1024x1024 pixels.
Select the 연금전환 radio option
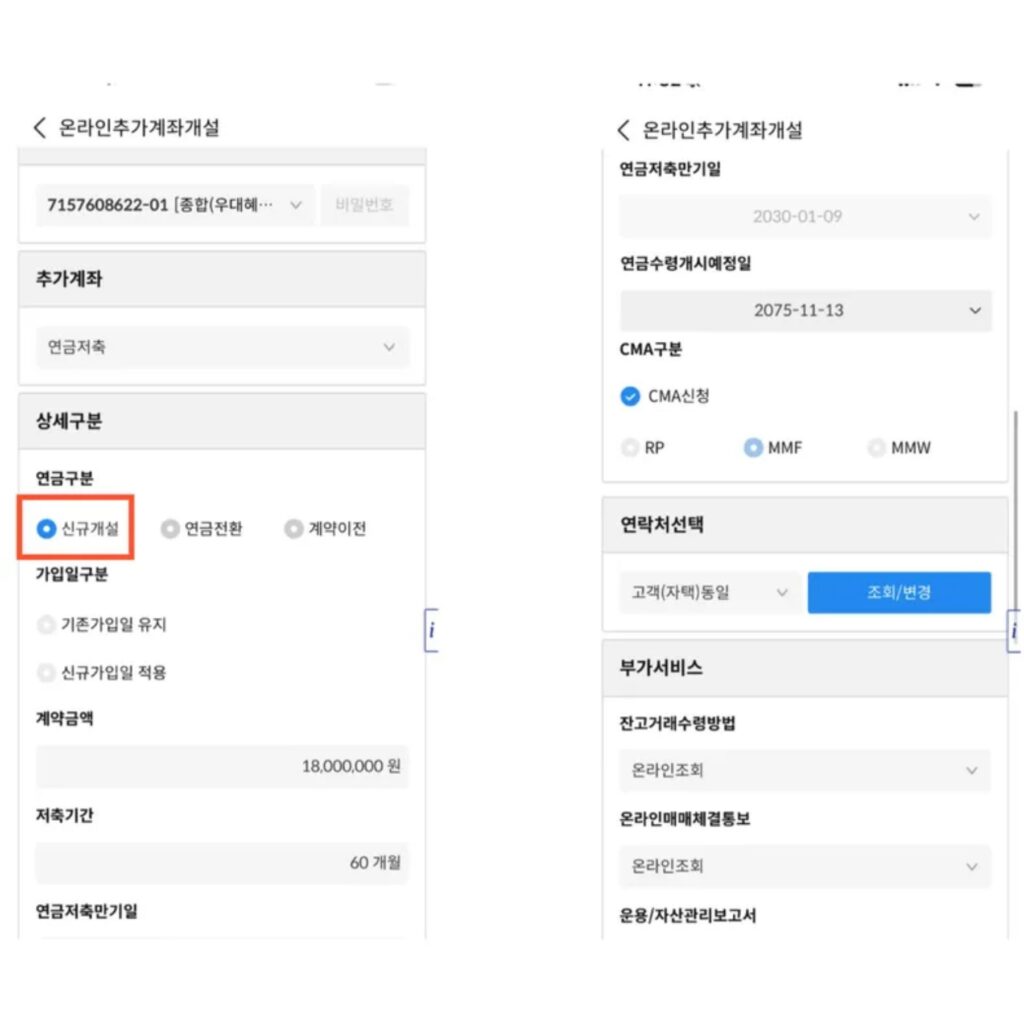tap(171, 529)
